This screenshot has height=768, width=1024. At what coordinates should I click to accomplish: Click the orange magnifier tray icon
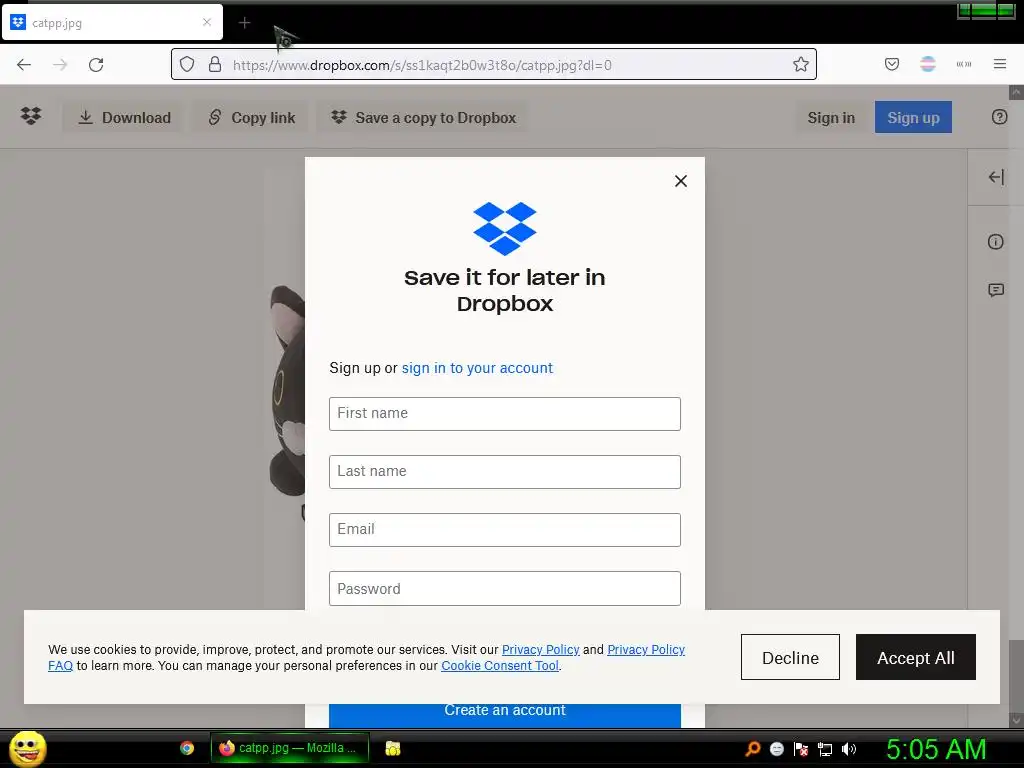(752, 748)
